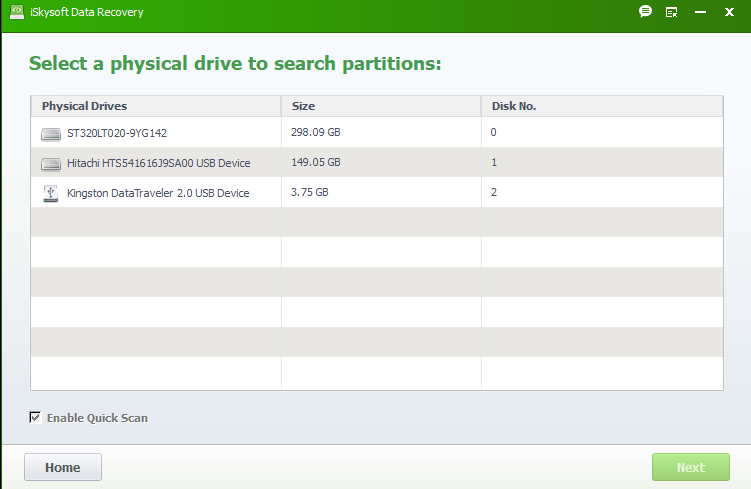Click the hard drive icon for ST320LT020-9YG142

(51, 134)
